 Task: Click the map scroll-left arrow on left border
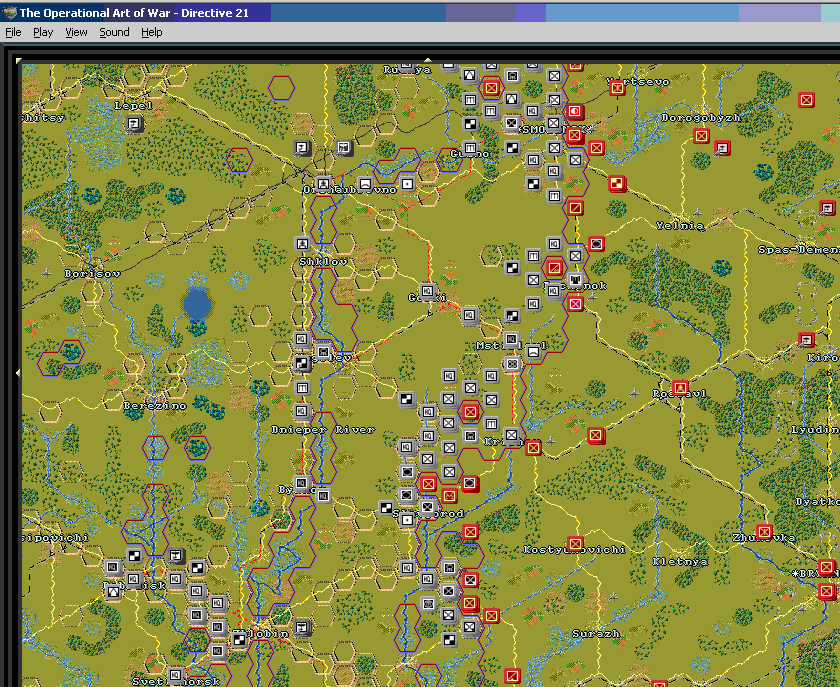point(18,372)
